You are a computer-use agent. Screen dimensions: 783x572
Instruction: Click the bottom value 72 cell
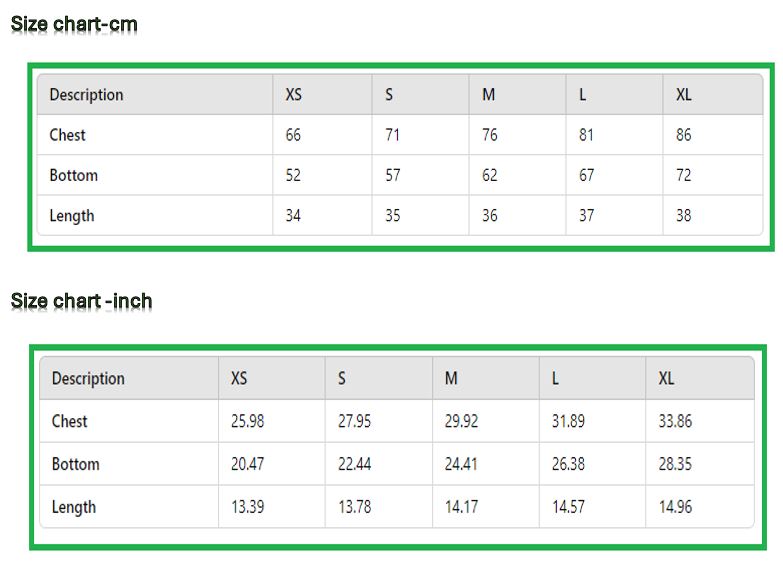[683, 175]
